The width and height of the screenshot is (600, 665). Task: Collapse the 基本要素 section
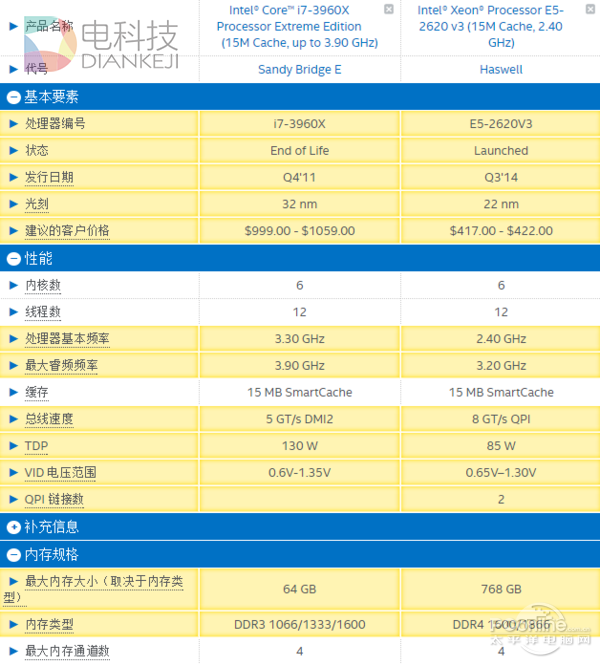pyautogui.click(x=14, y=97)
